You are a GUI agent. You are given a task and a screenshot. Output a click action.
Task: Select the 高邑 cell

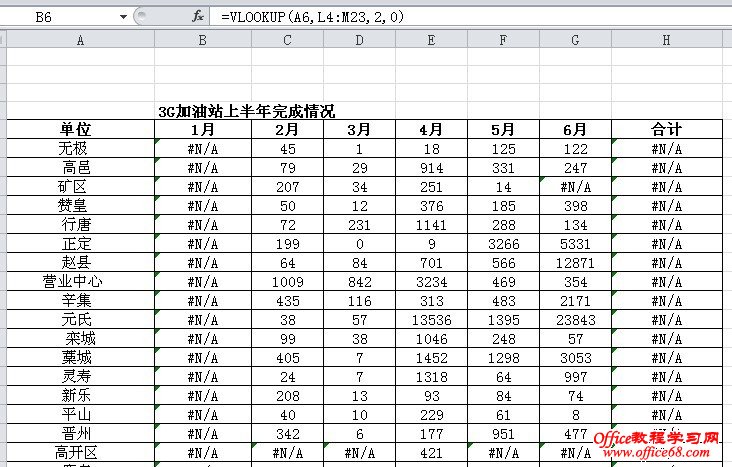point(80,168)
